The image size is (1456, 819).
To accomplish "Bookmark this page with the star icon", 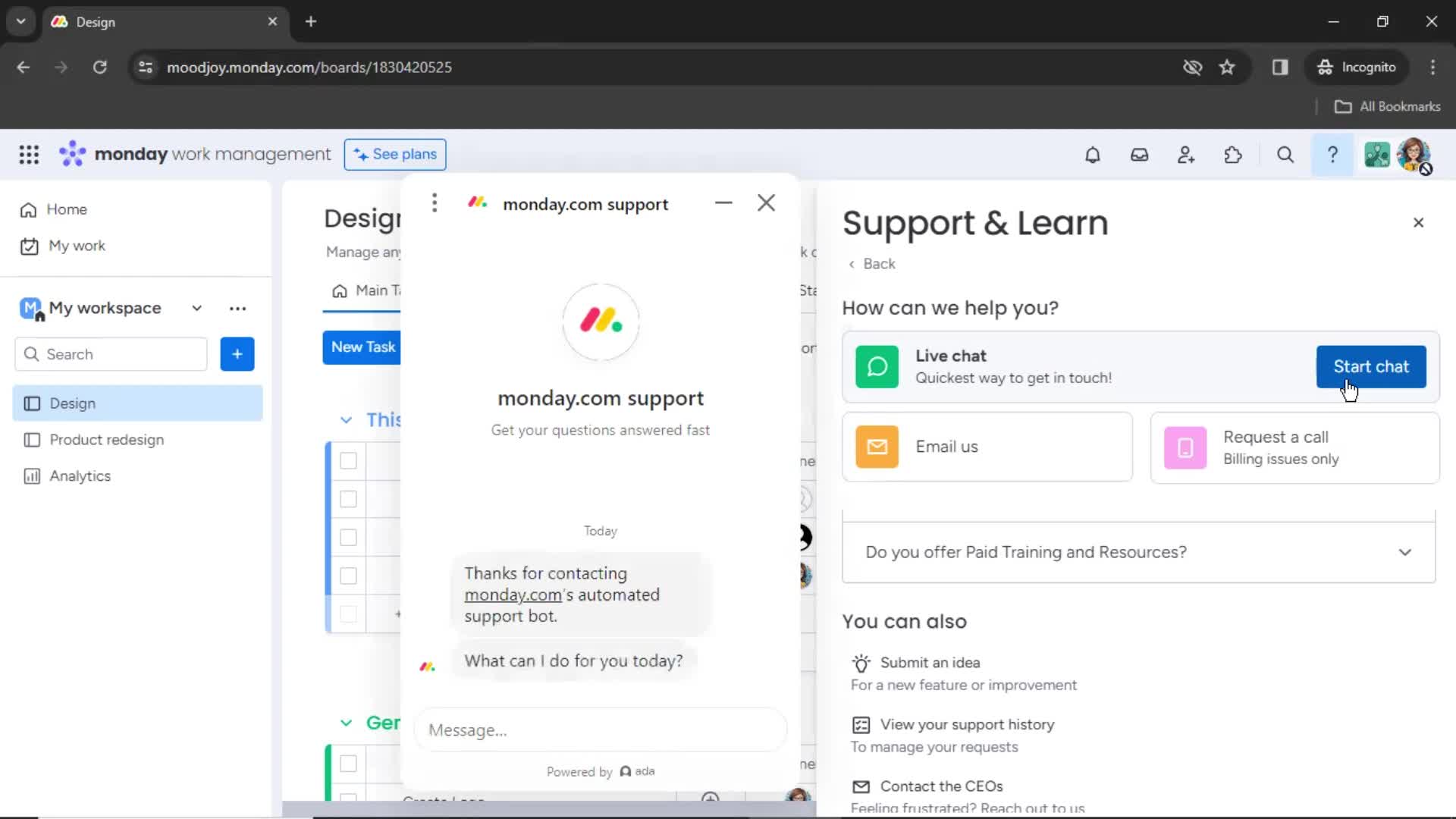I will pyautogui.click(x=1226, y=67).
